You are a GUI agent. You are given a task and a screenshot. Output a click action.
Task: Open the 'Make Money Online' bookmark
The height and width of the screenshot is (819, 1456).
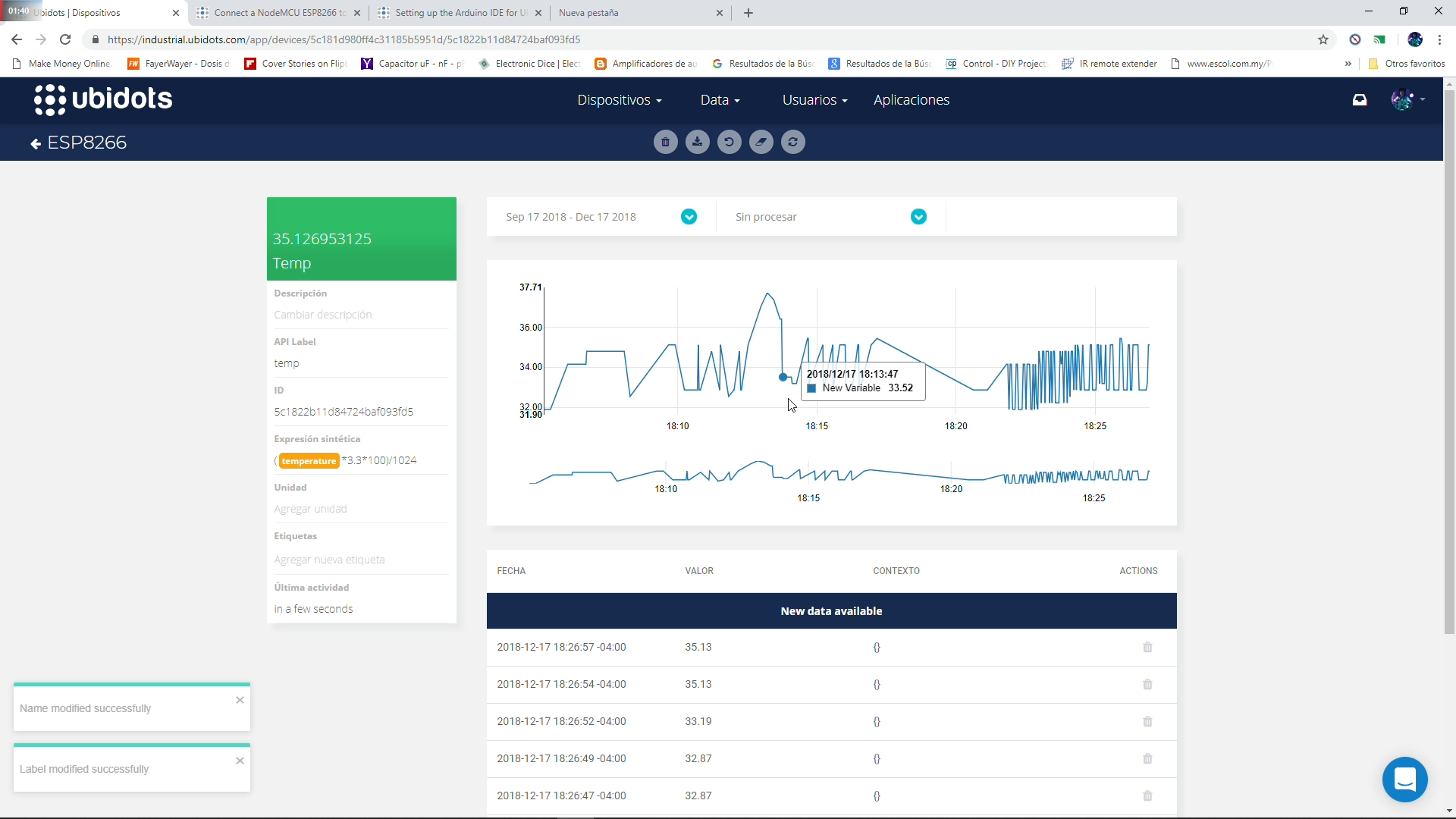tap(62, 64)
